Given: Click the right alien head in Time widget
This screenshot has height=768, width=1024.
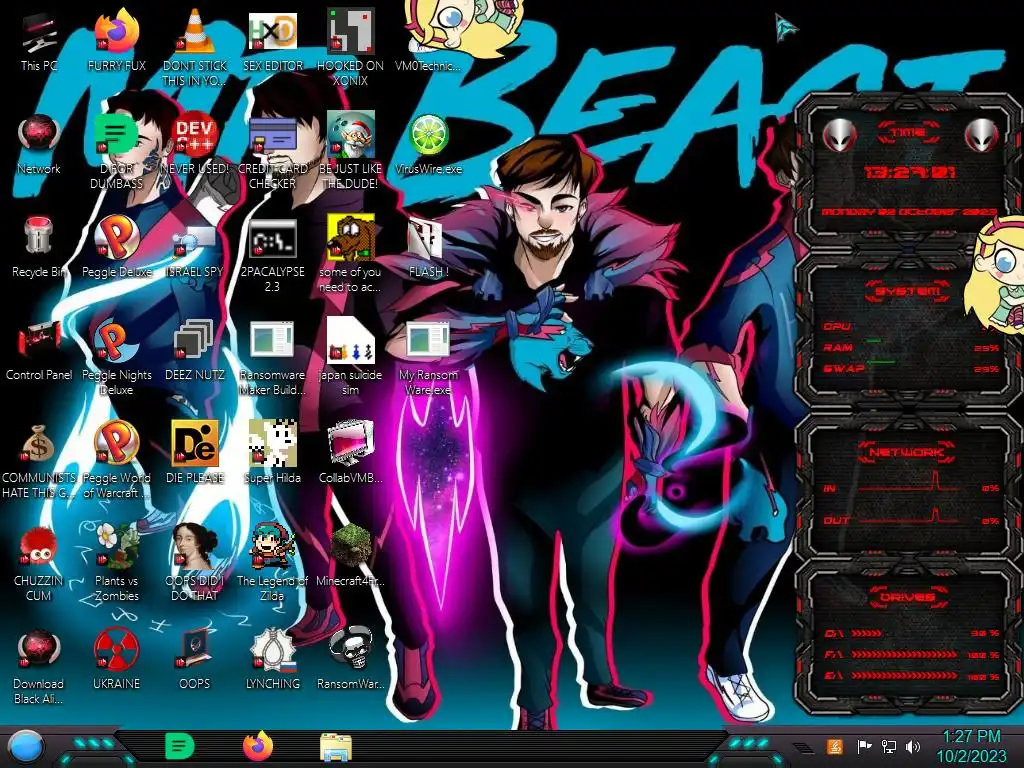Looking at the screenshot, I should coord(982,136).
